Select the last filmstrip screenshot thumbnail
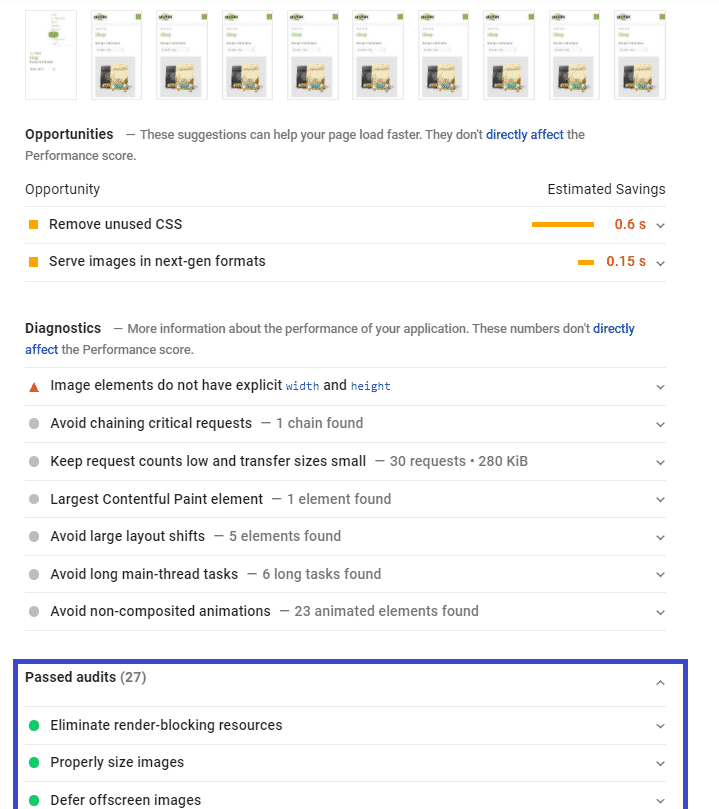This screenshot has height=809, width=719. [640, 55]
